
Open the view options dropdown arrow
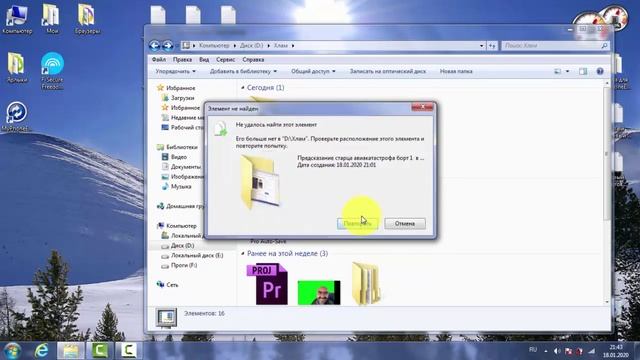pos(567,71)
